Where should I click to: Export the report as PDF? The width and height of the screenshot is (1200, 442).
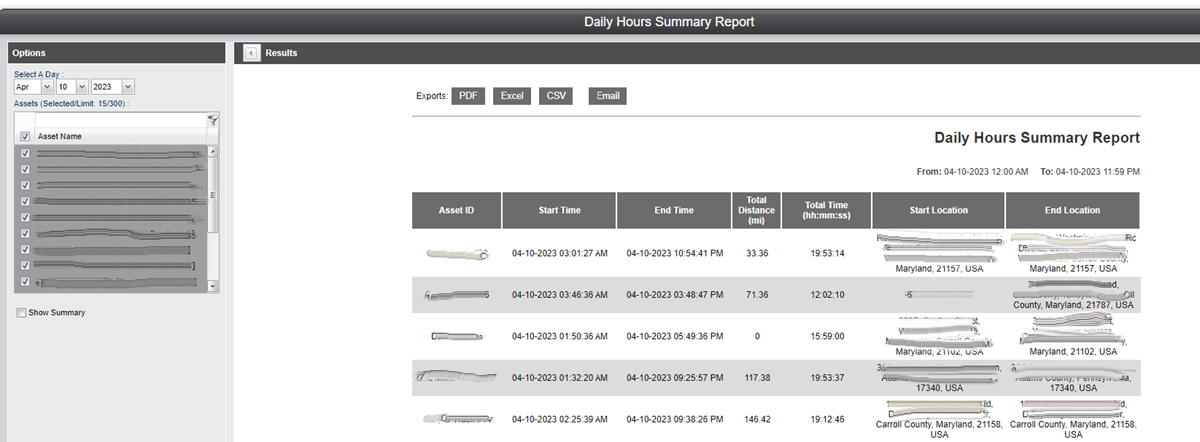[x=468, y=96]
